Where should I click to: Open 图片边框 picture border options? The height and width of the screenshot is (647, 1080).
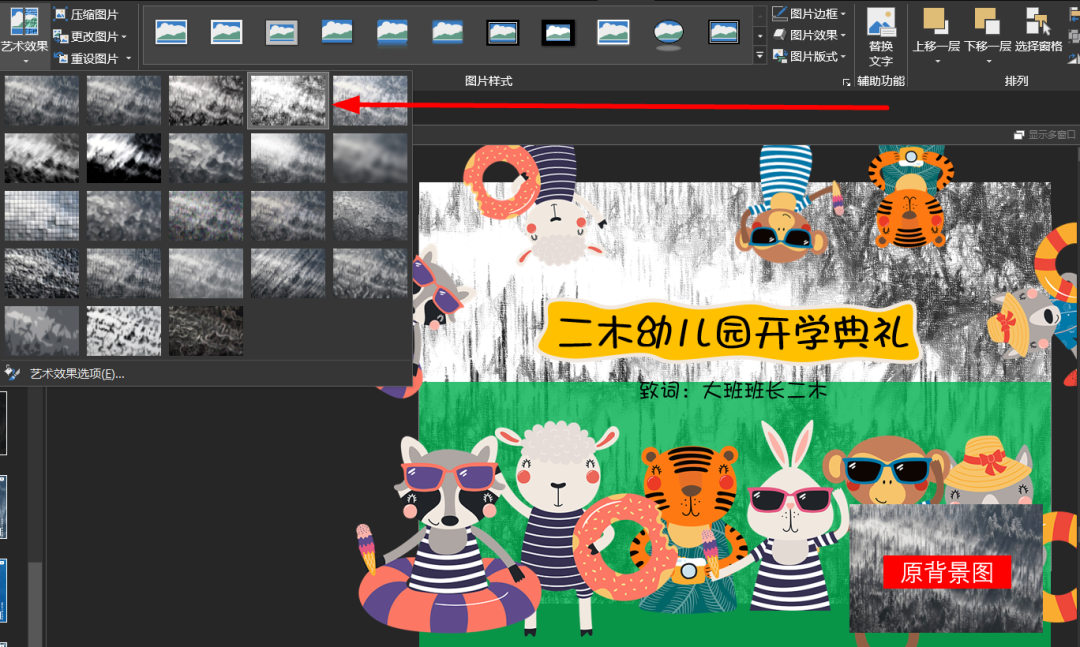click(x=809, y=14)
